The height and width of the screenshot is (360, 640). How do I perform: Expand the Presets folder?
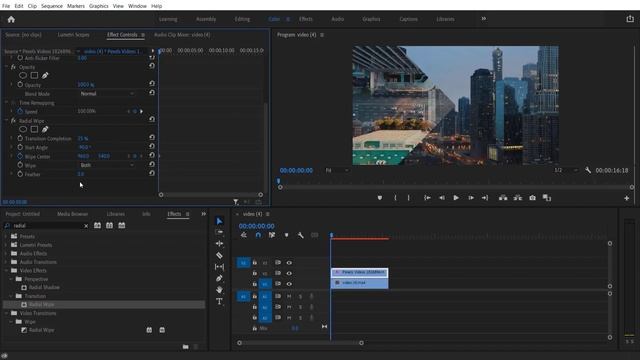(x=7, y=236)
